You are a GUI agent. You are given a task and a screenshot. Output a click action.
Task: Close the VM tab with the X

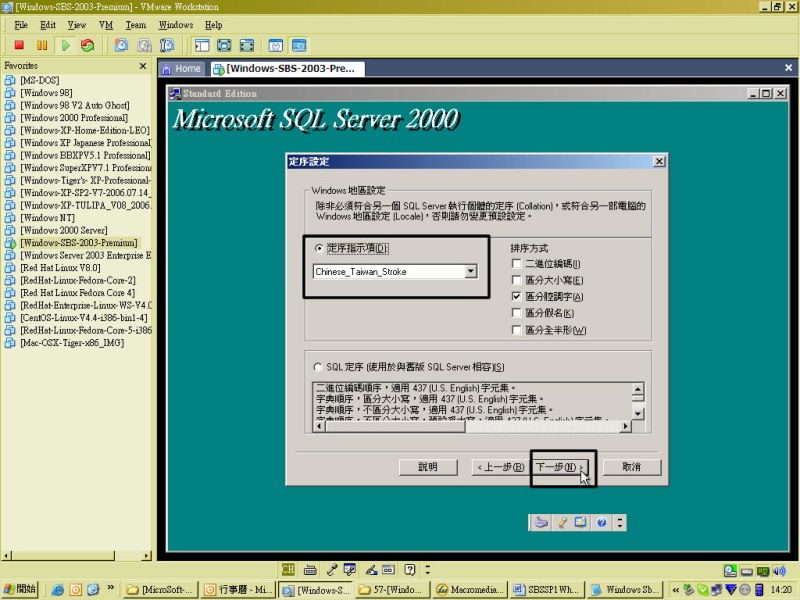pos(788,68)
